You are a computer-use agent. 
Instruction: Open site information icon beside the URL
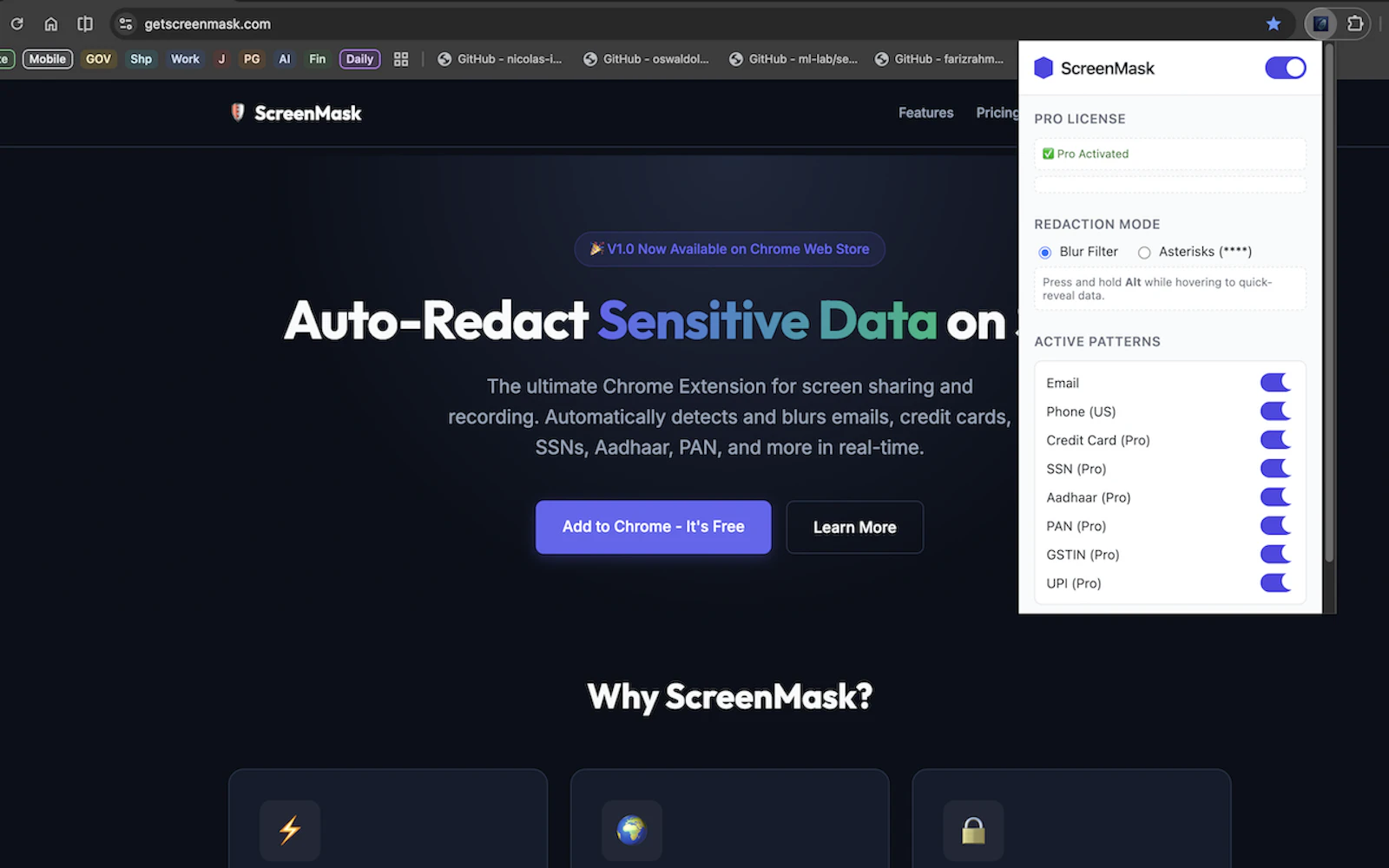[x=126, y=24]
